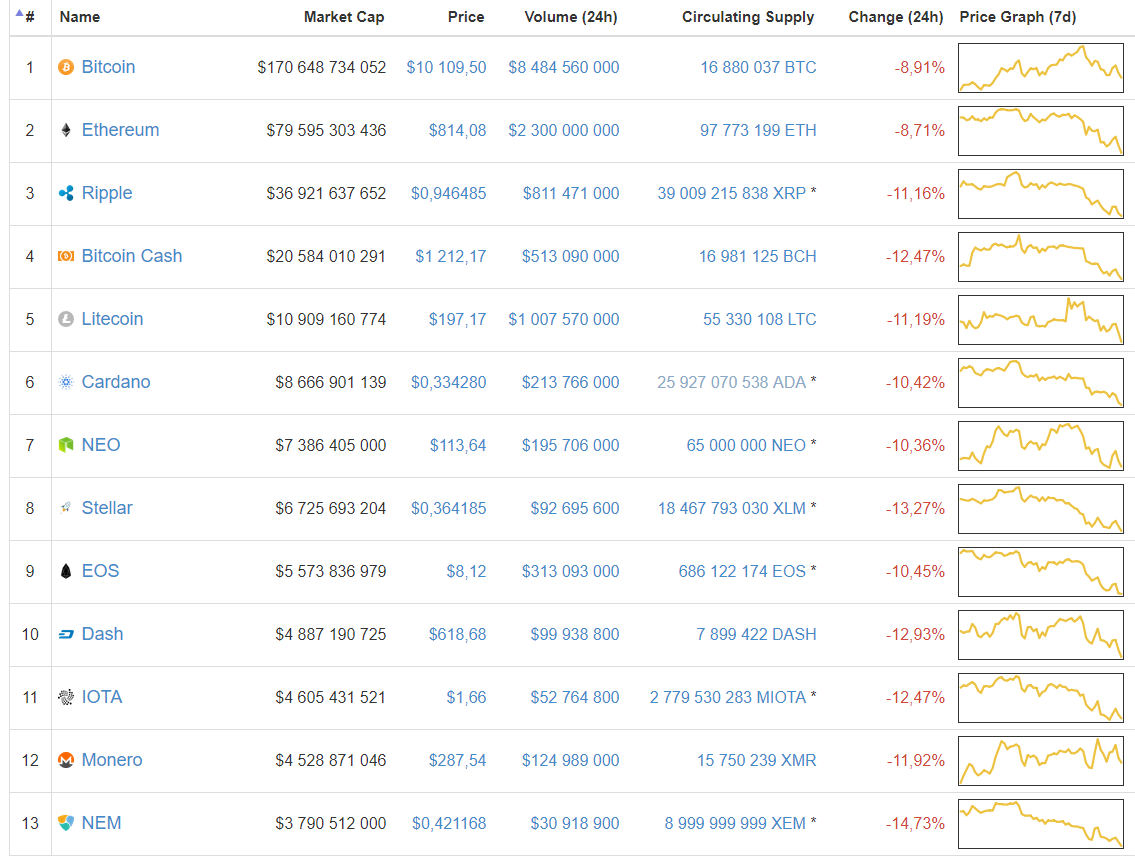Open the Litecoin name link
1135x856 pixels.
112,319
